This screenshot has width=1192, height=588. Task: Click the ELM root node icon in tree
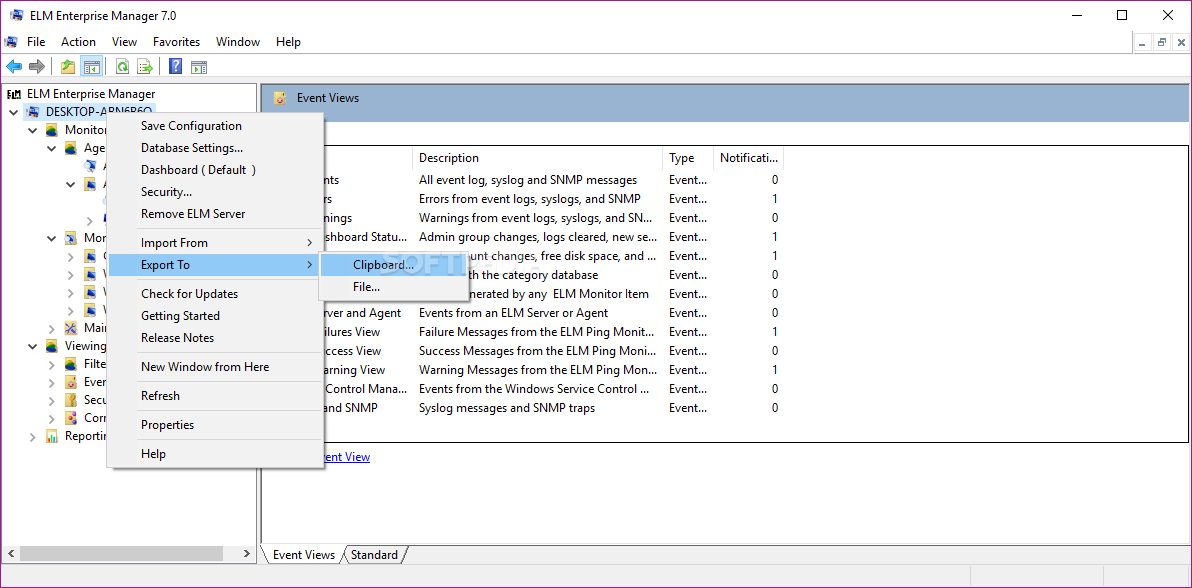pyautogui.click(x=14, y=94)
